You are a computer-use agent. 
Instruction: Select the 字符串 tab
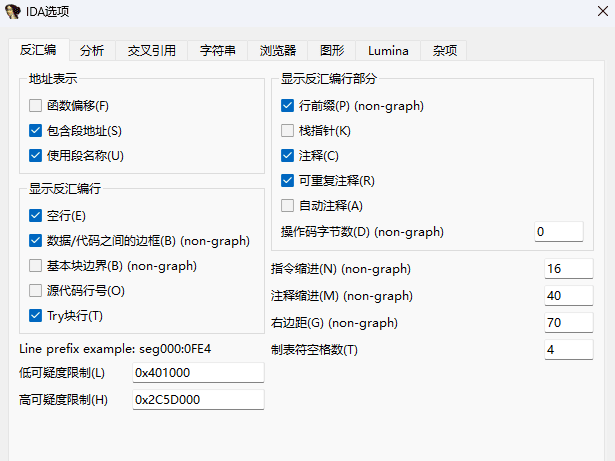click(x=217, y=50)
